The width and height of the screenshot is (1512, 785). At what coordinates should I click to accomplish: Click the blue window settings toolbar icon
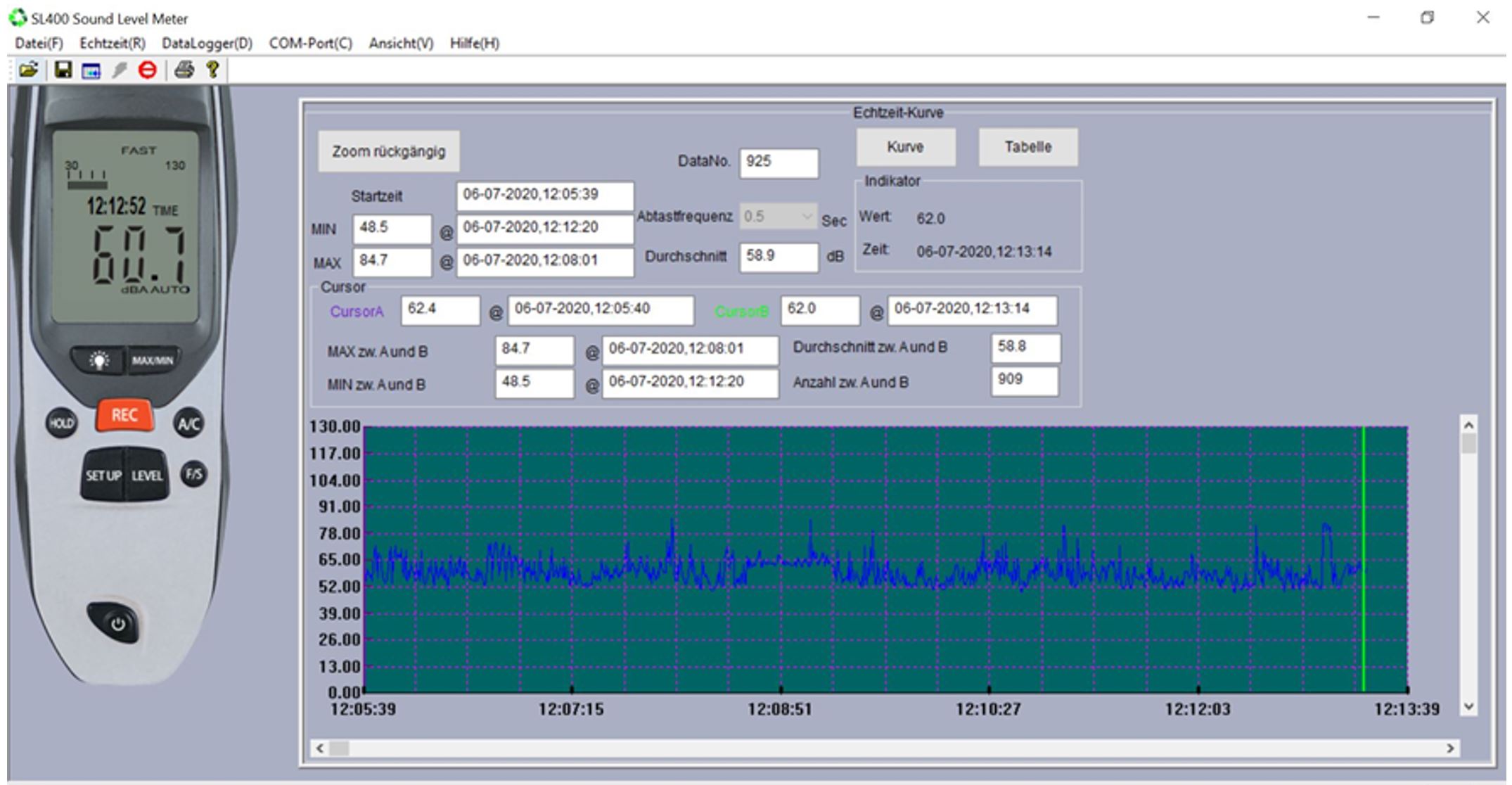91,70
